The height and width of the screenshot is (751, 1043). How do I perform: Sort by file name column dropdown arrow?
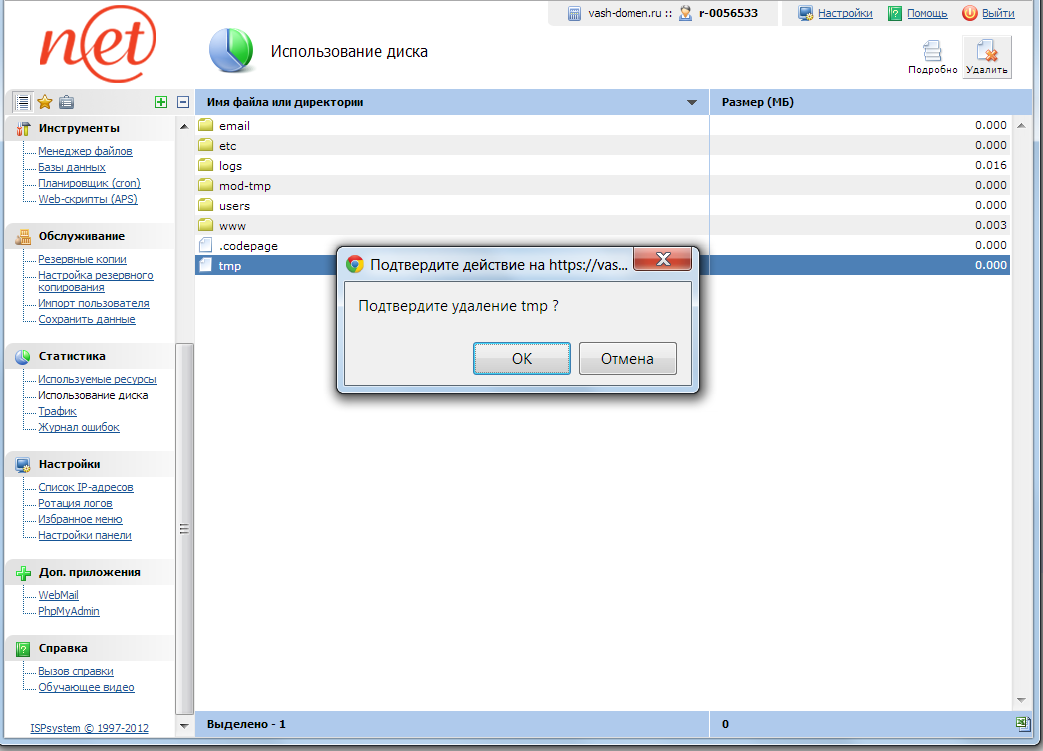(x=692, y=103)
